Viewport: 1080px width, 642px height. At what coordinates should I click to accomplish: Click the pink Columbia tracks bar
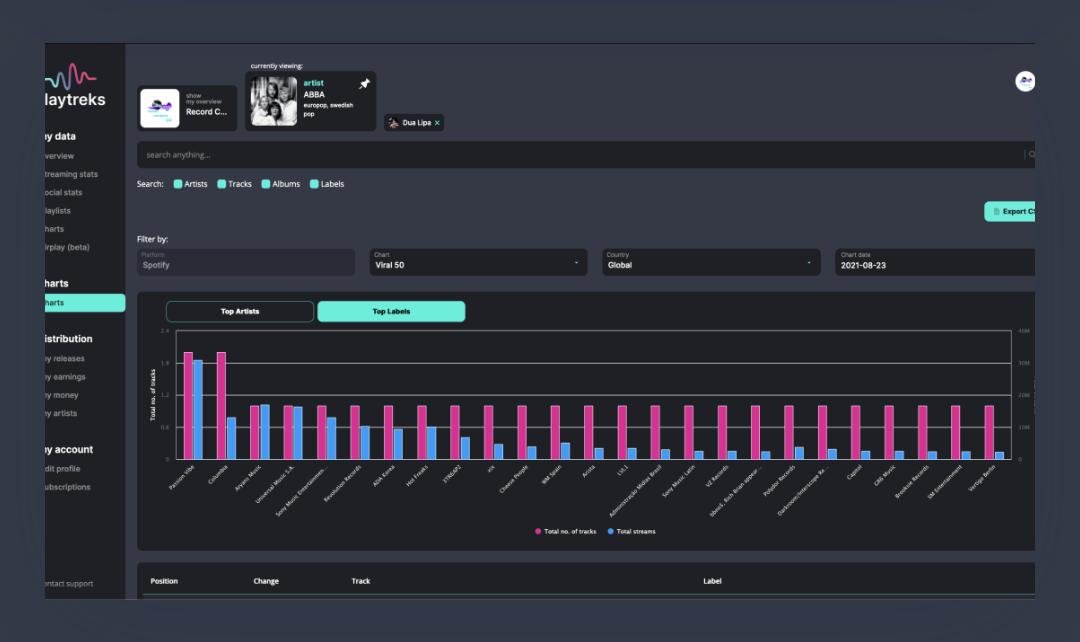222,406
